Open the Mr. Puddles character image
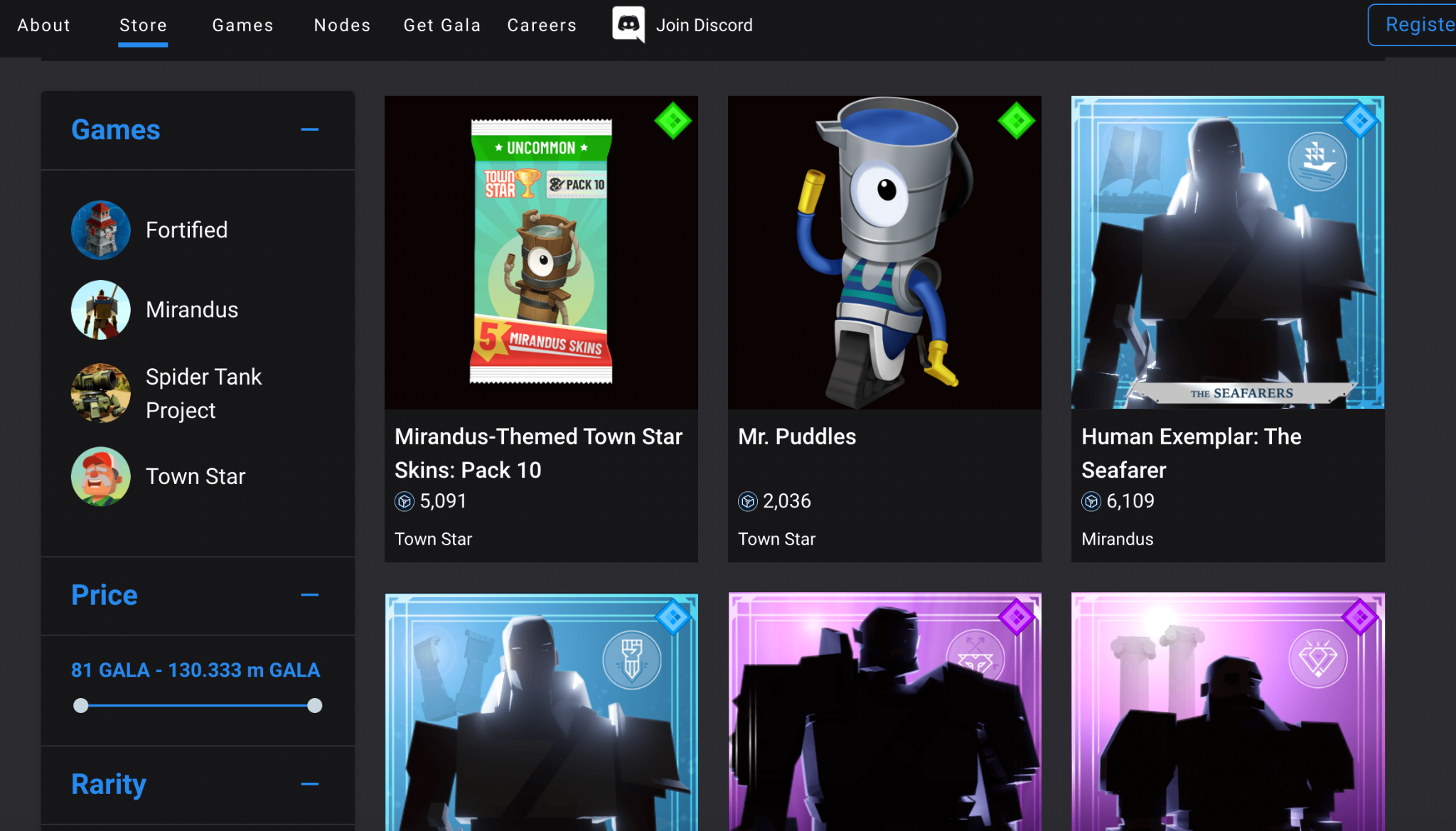Image resolution: width=1456 pixels, height=831 pixels. pyautogui.click(x=884, y=252)
